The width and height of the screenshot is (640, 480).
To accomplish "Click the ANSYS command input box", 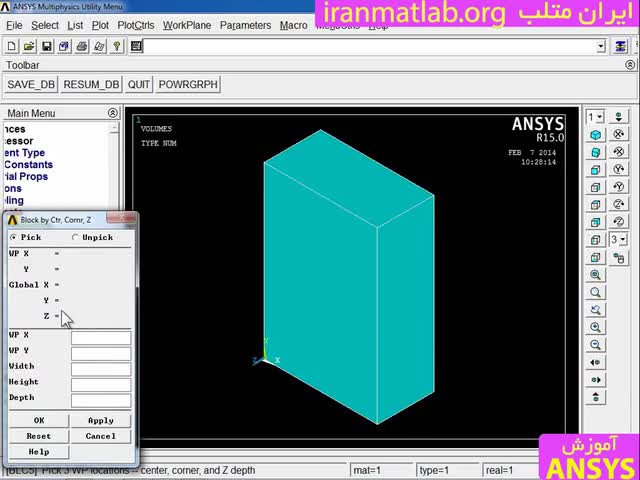I will click(x=370, y=46).
